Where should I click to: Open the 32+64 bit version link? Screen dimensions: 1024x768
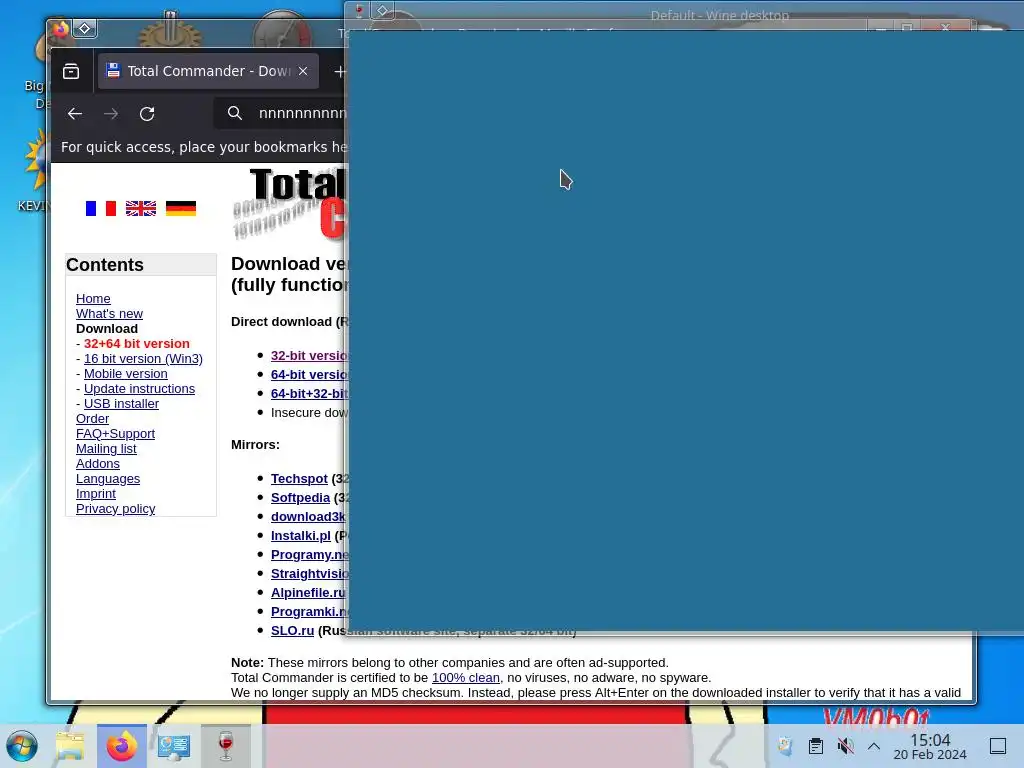(136, 344)
